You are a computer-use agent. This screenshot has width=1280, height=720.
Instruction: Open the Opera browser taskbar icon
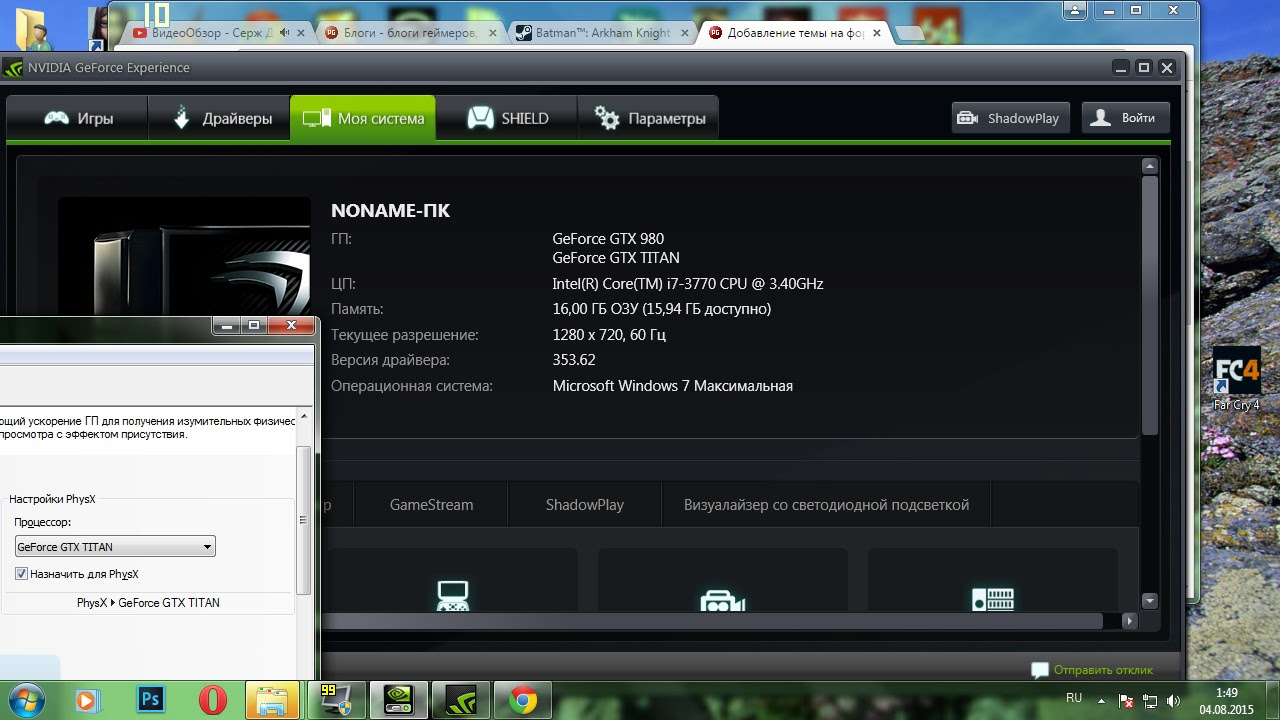tap(212, 701)
